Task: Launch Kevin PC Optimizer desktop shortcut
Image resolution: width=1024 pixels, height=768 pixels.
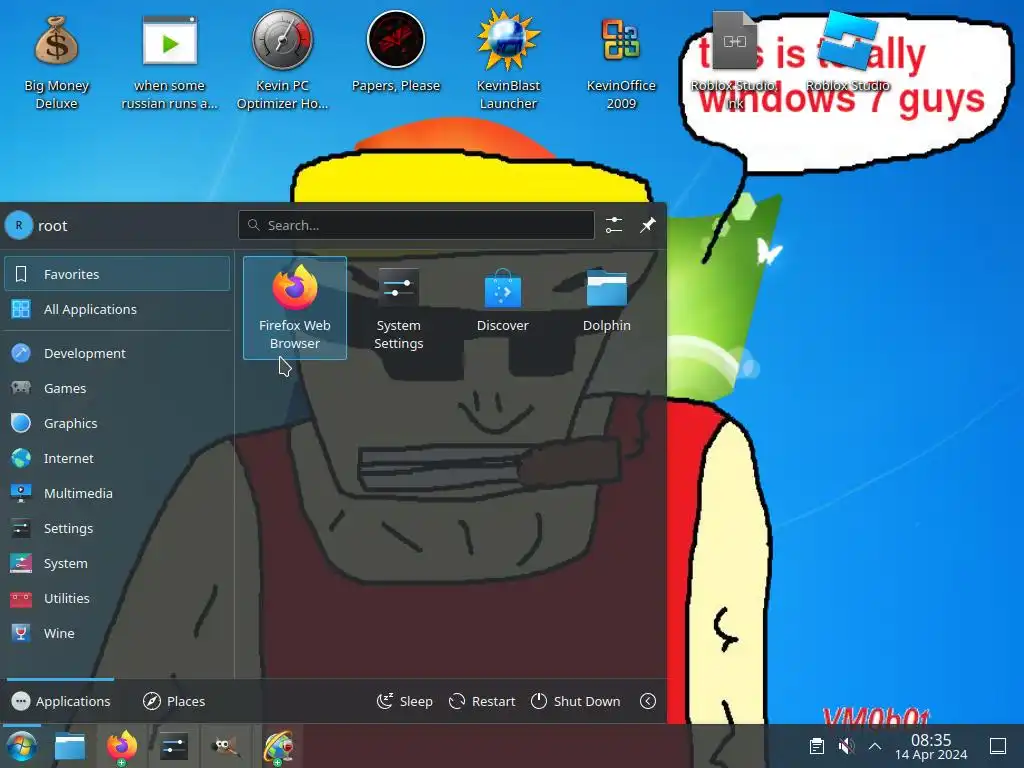Action: click(x=283, y=62)
